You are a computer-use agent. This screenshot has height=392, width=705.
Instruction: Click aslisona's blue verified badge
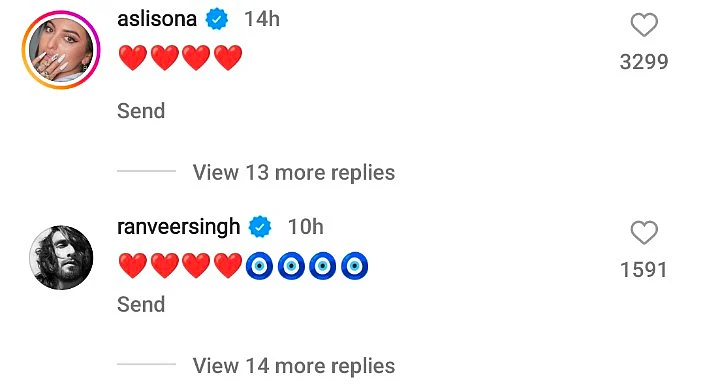(217, 19)
